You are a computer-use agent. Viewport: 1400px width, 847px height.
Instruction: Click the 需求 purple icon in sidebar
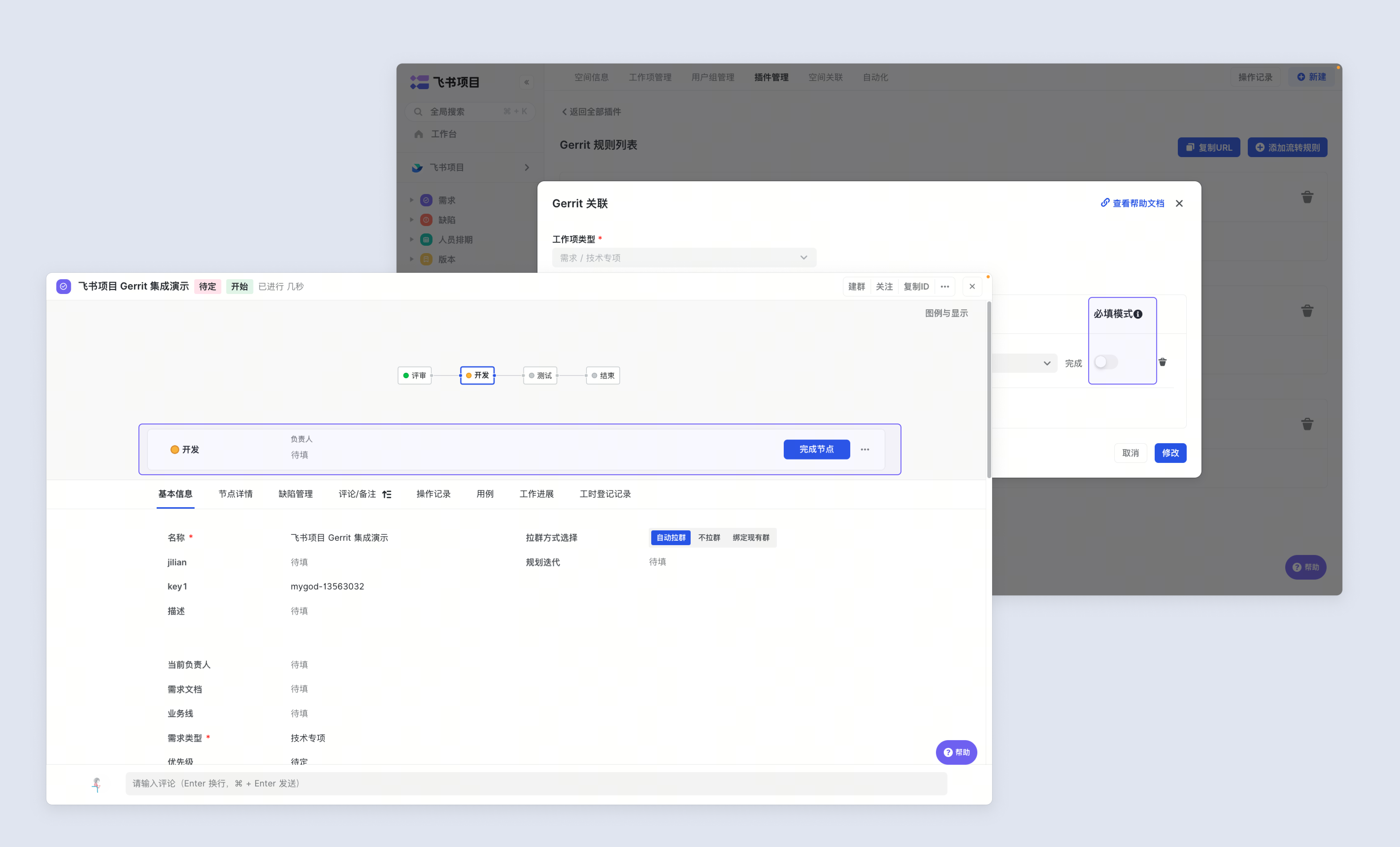[426, 200]
